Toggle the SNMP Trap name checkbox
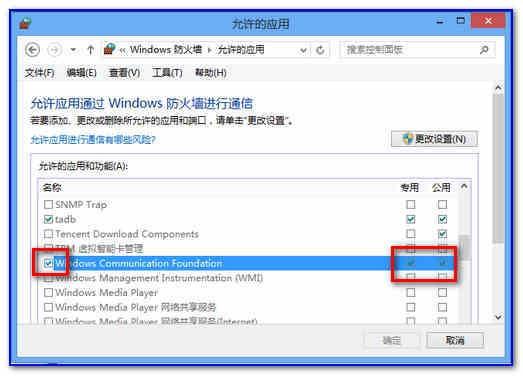This screenshot has width=523, height=376. pos(48,204)
